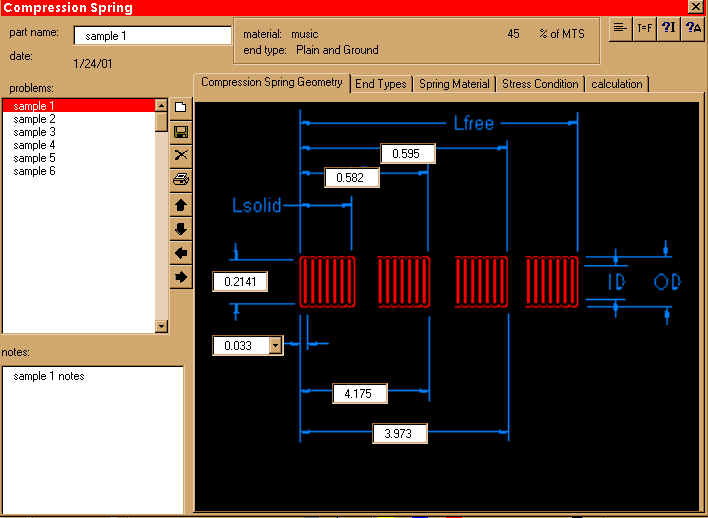Click the up arrow icon in the toolbar
708x518 pixels.
[181, 204]
